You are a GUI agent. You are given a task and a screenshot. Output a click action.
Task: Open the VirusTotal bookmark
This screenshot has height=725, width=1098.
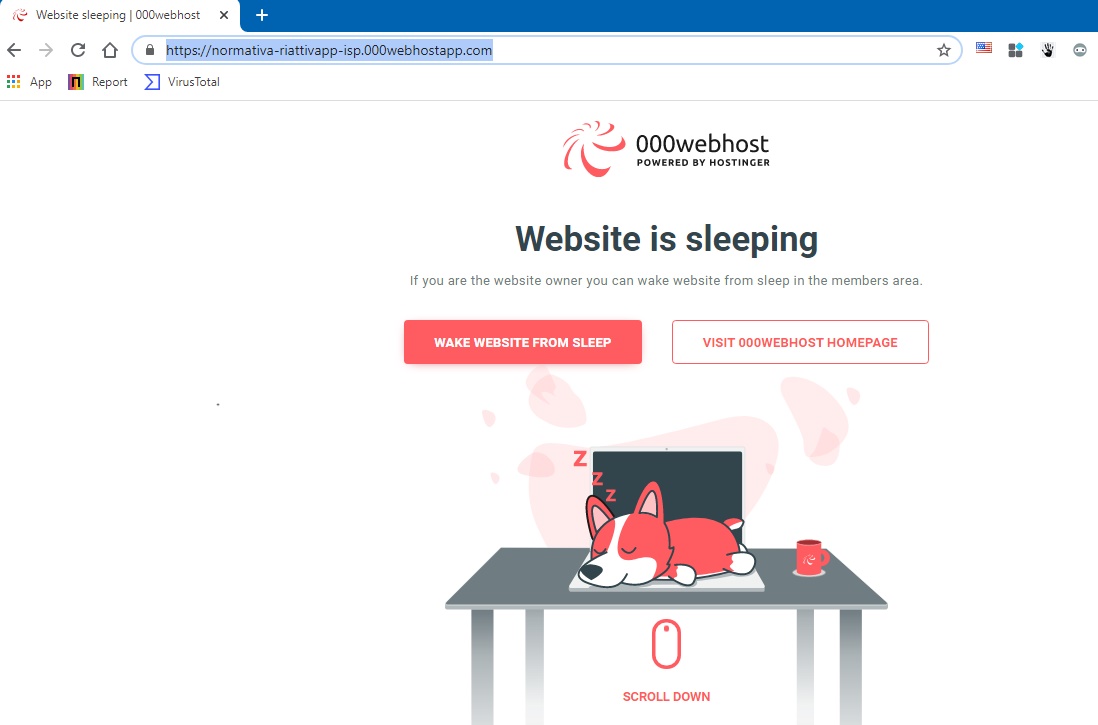(x=182, y=82)
